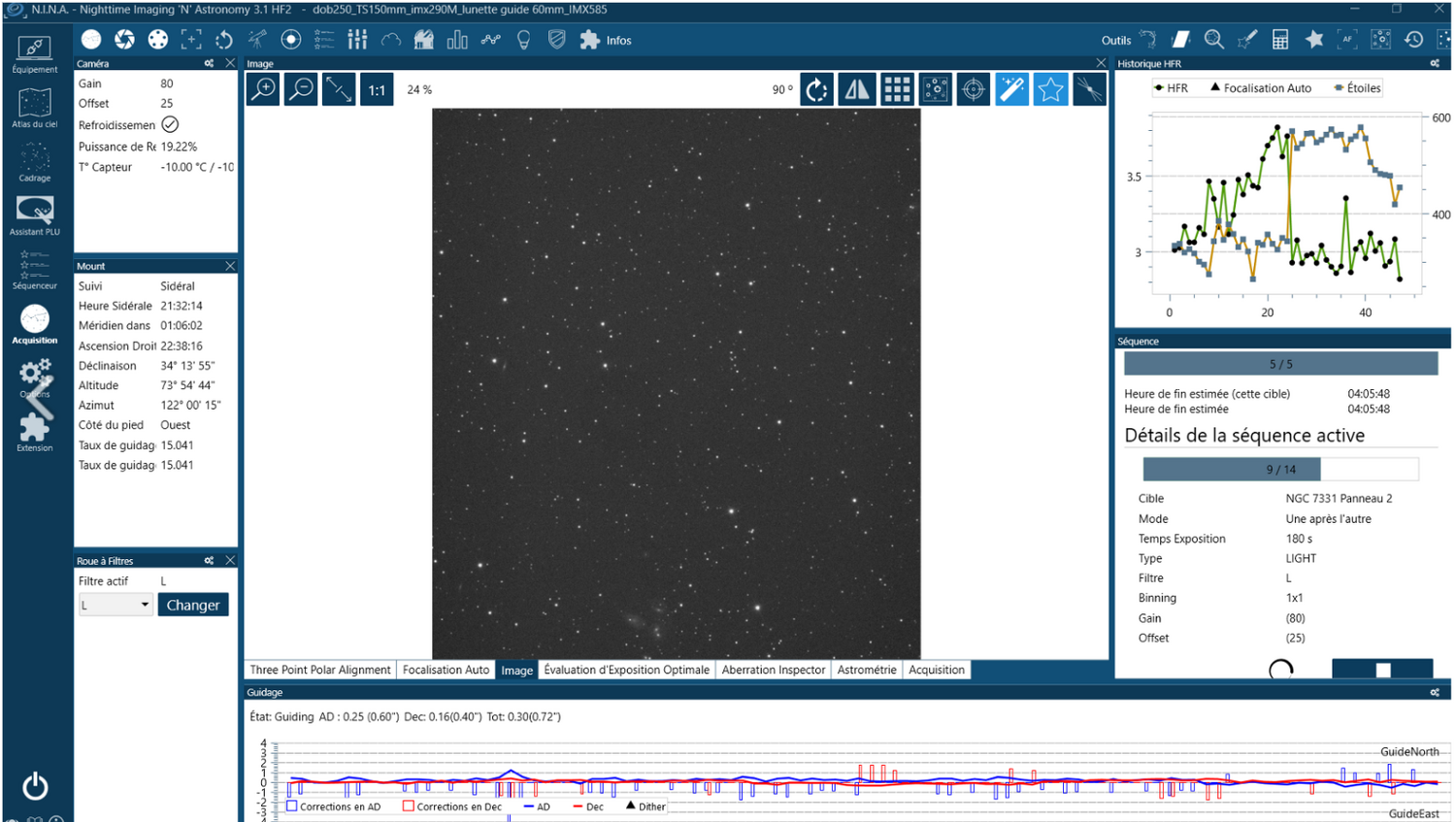The width and height of the screenshot is (1456, 822).
Task: Switch to Three Point Polar Alignment tab
Action: pyautogui.click(x=320, y=670)
